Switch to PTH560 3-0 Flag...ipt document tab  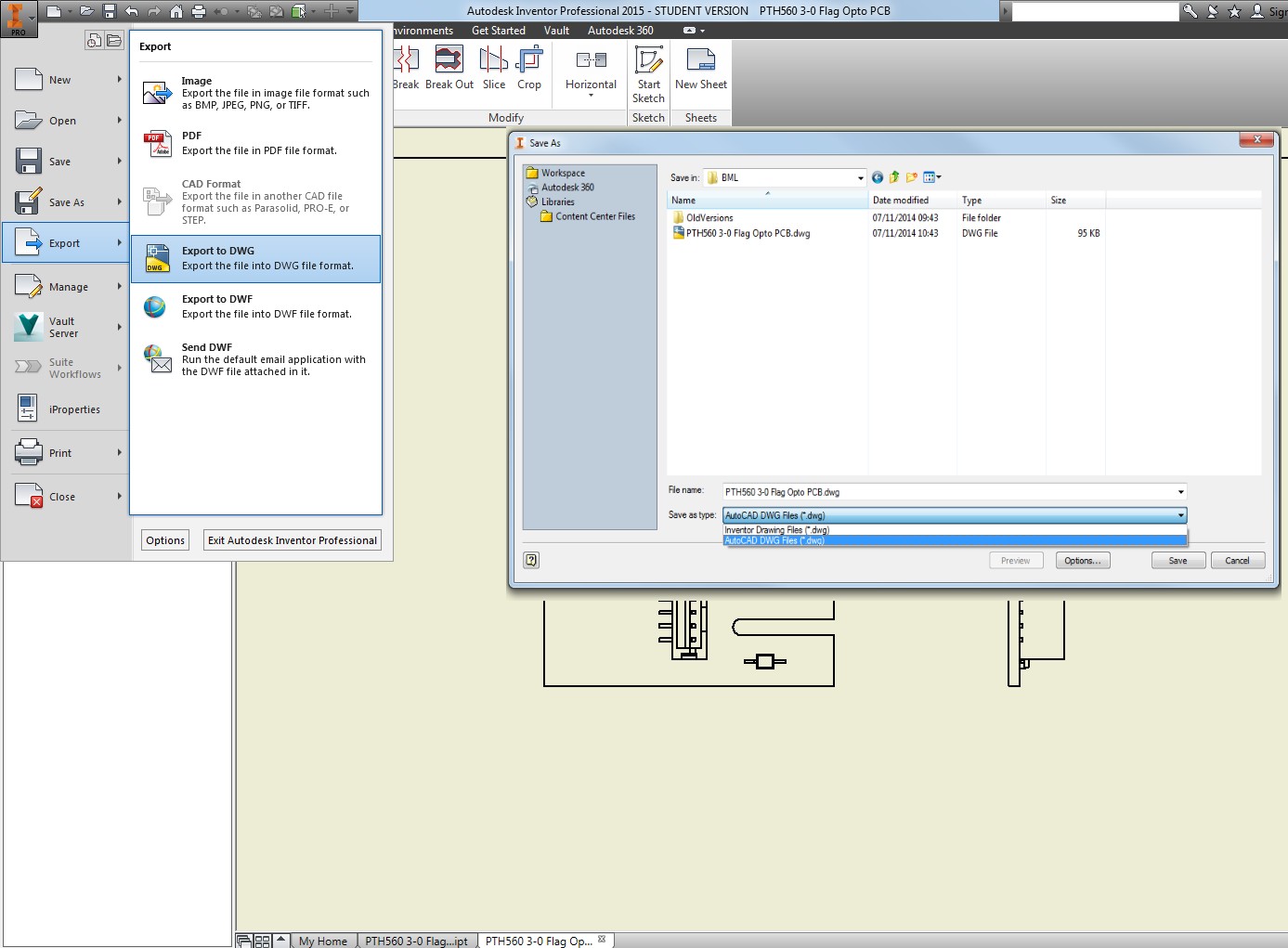(416, 941)
